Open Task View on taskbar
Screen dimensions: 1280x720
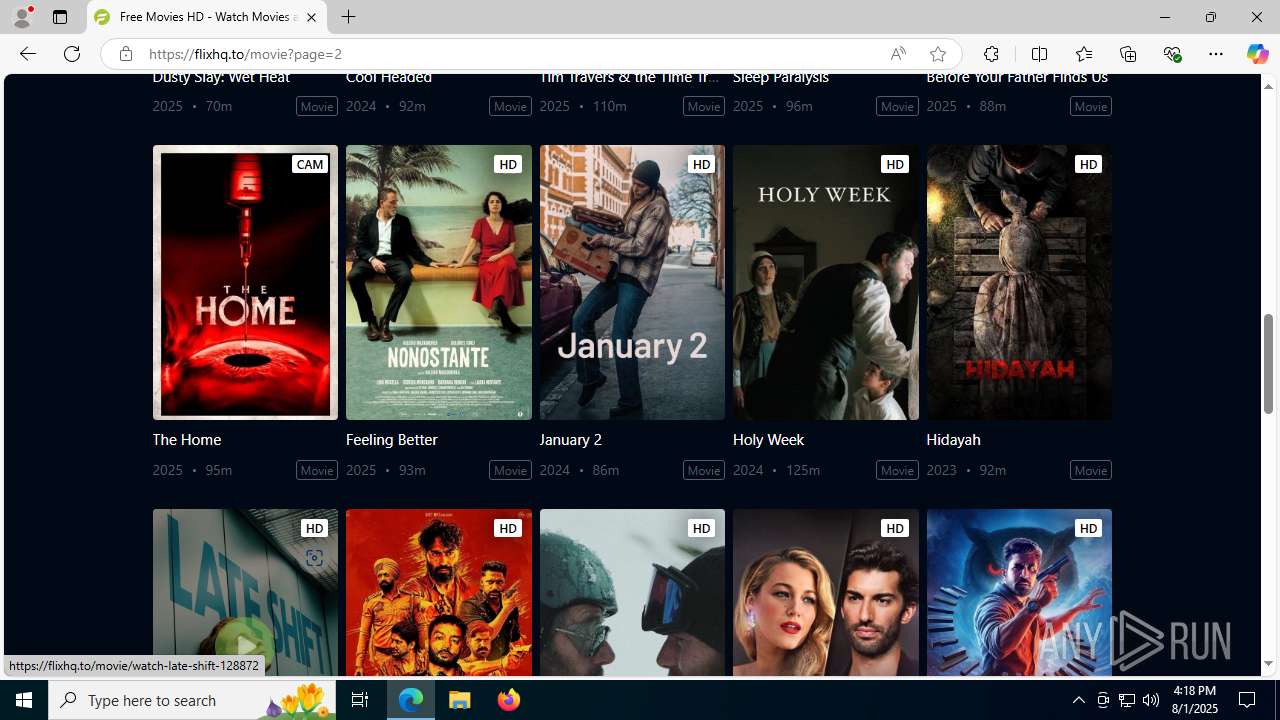(360, 700)
